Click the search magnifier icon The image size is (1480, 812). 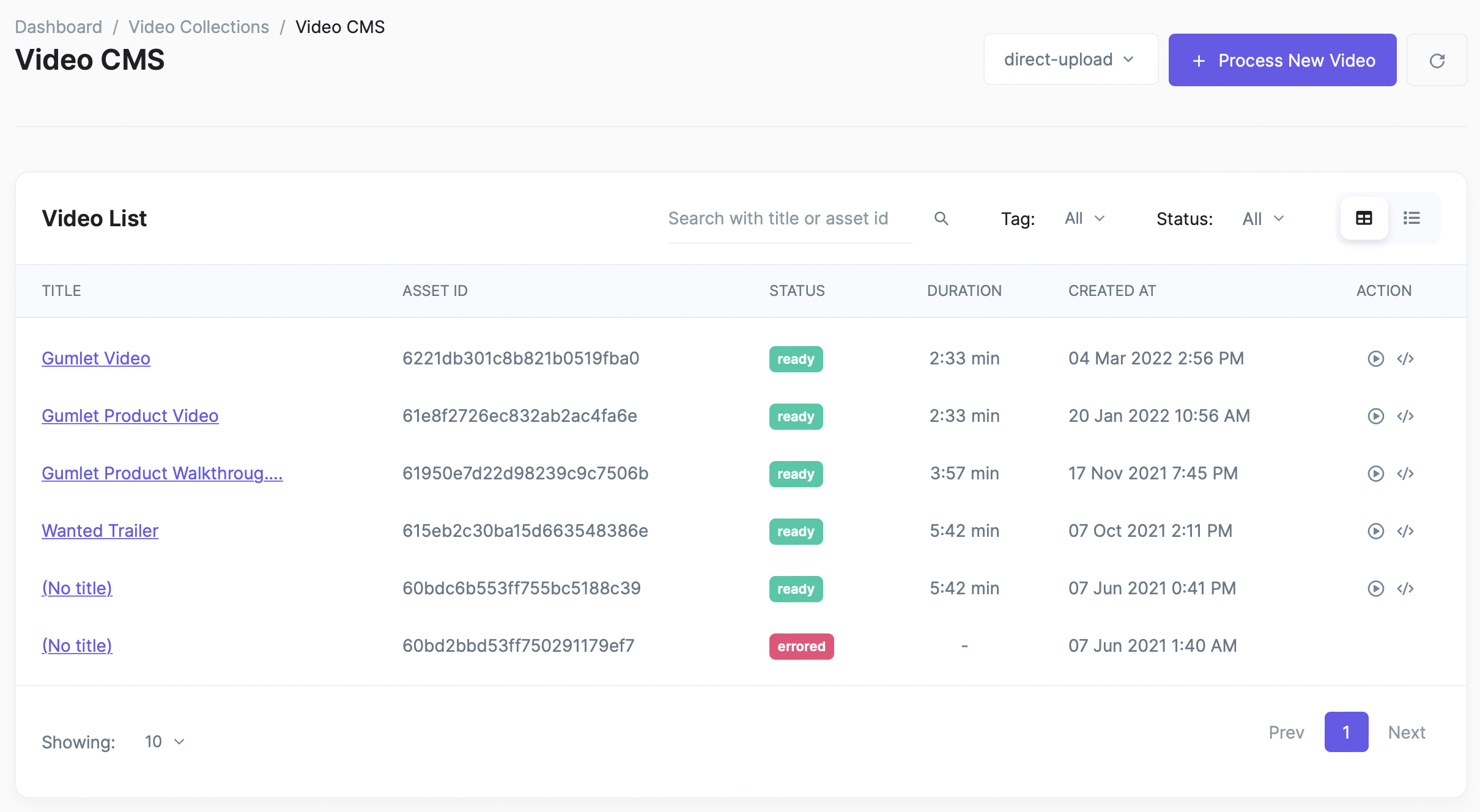(941, 218)
